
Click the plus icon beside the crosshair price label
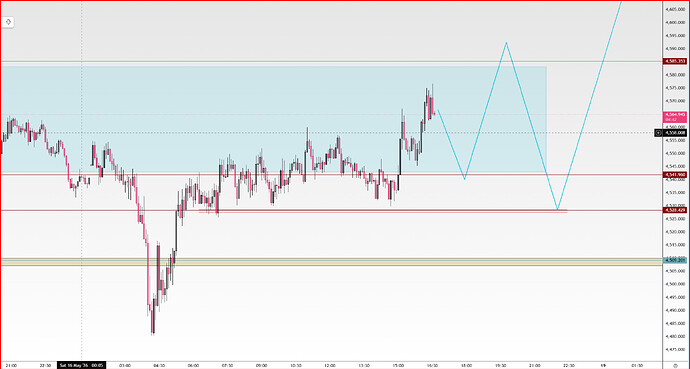tap(659, 132)
